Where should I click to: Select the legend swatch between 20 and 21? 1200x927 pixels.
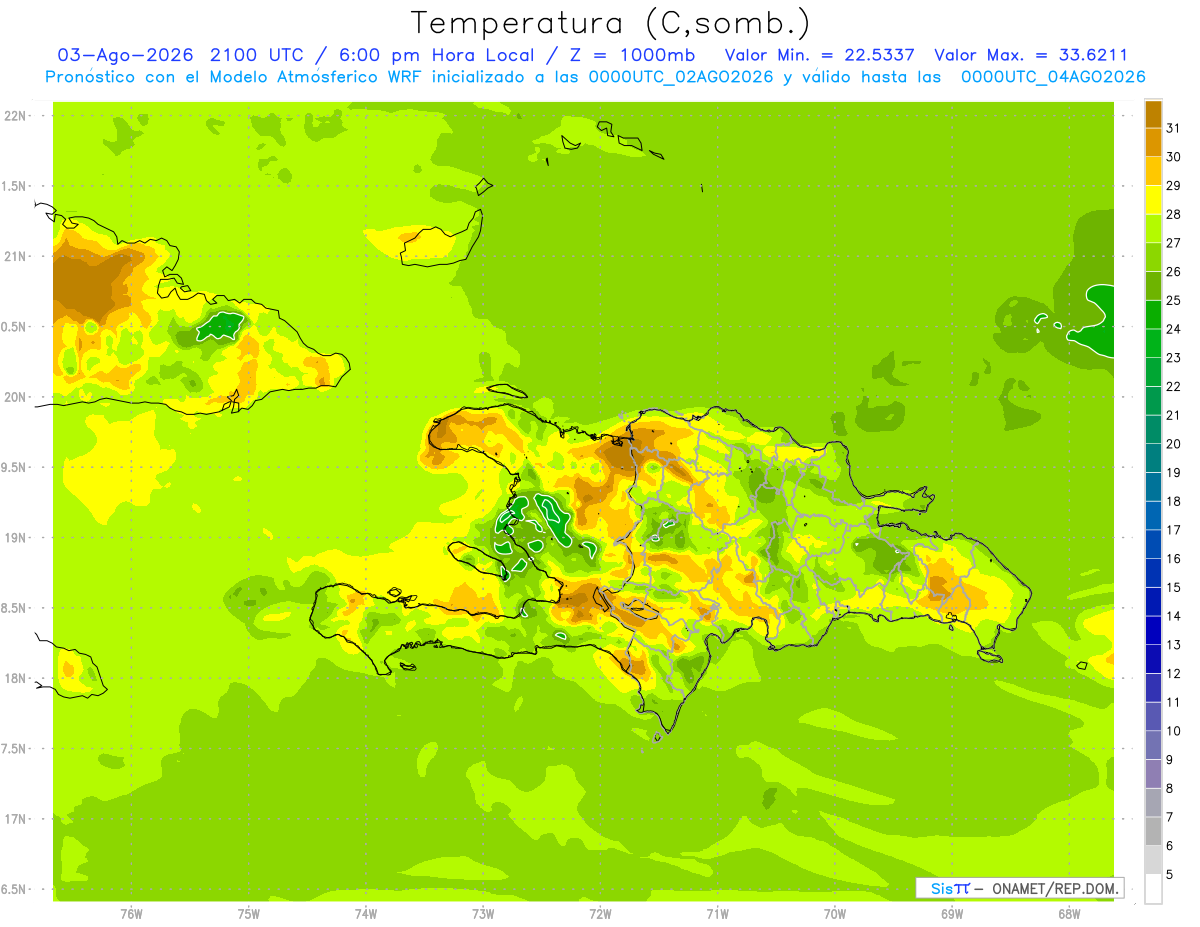click(1153, 429)
